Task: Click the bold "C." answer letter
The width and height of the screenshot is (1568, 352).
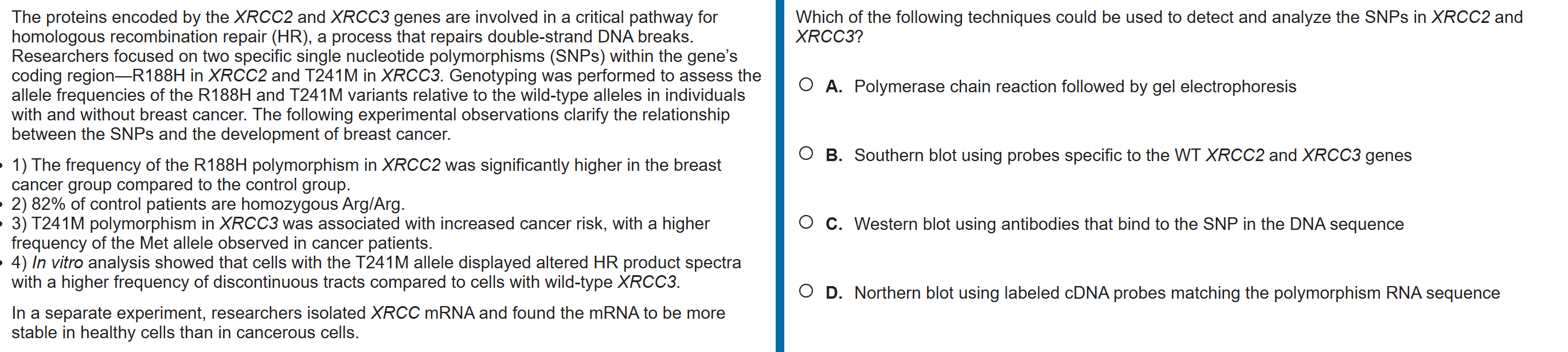Action: [x=833, y=224]
